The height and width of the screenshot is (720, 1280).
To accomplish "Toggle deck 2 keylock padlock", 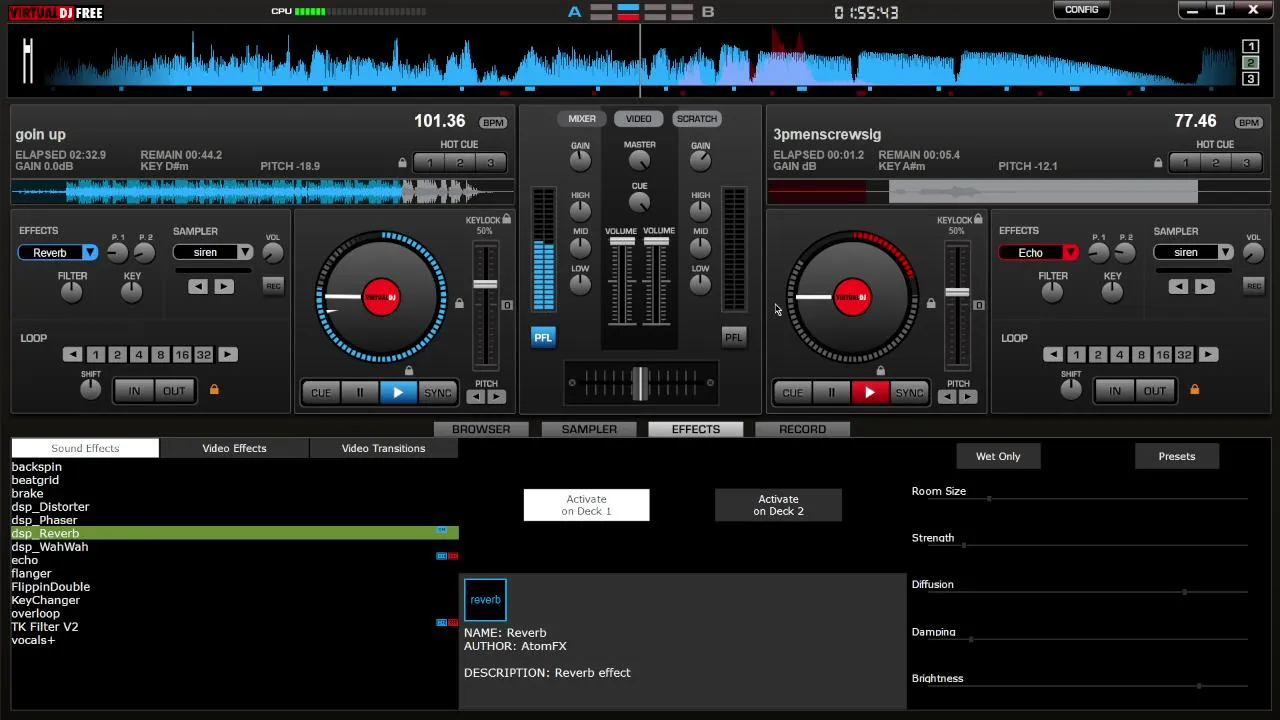I will (978, 219).
